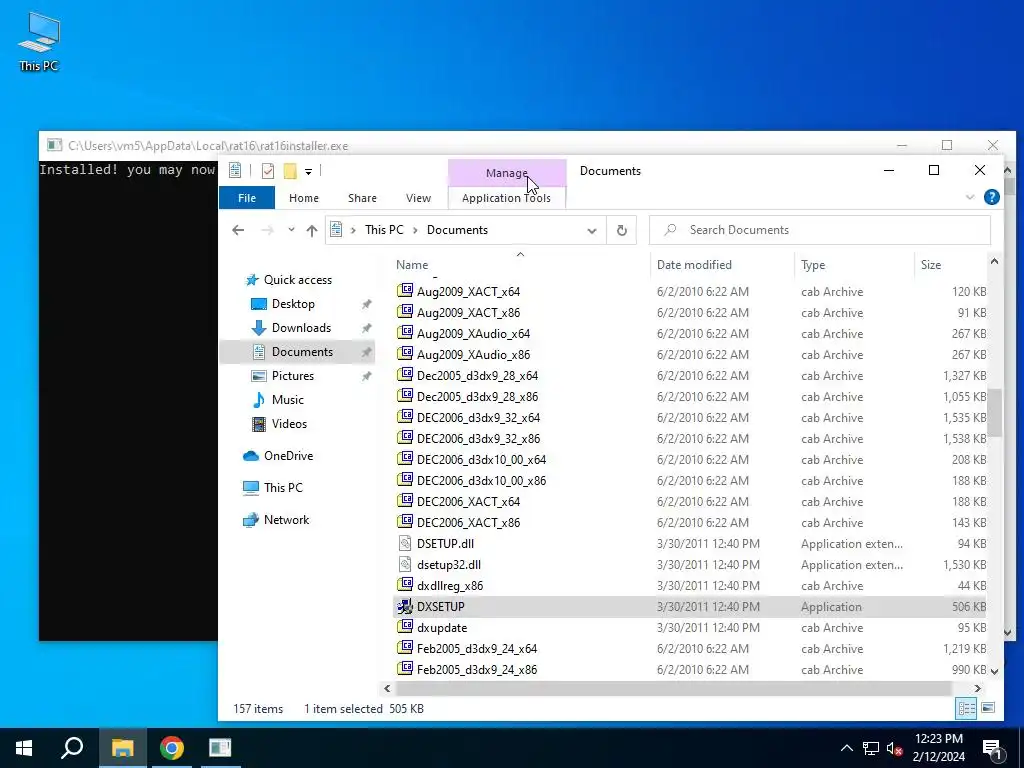
Task: Expand the address bar history dropdown
Action: [x=592, y=231]
